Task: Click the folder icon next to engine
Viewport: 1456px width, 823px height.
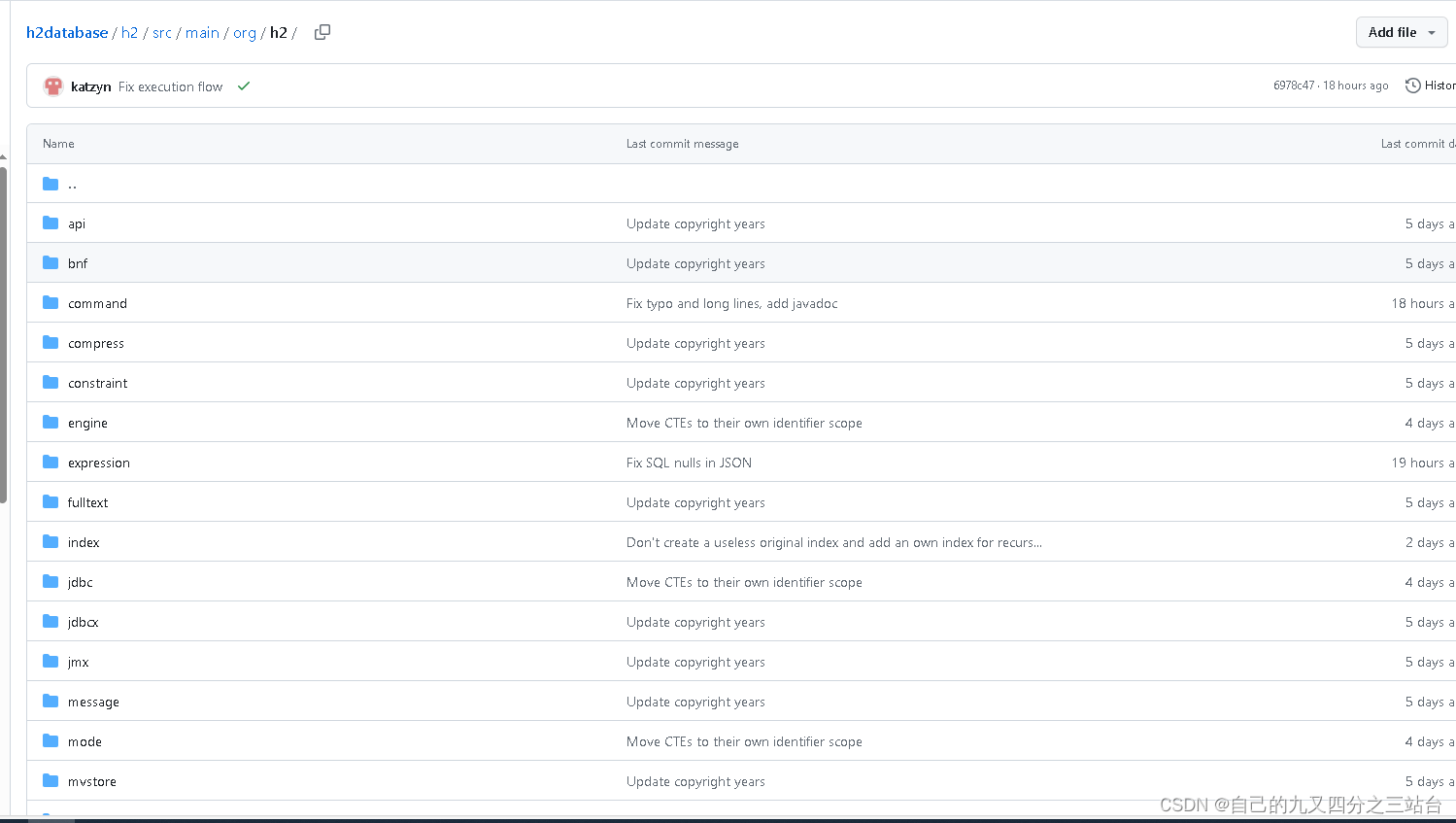Action: [x=51, y=423]
